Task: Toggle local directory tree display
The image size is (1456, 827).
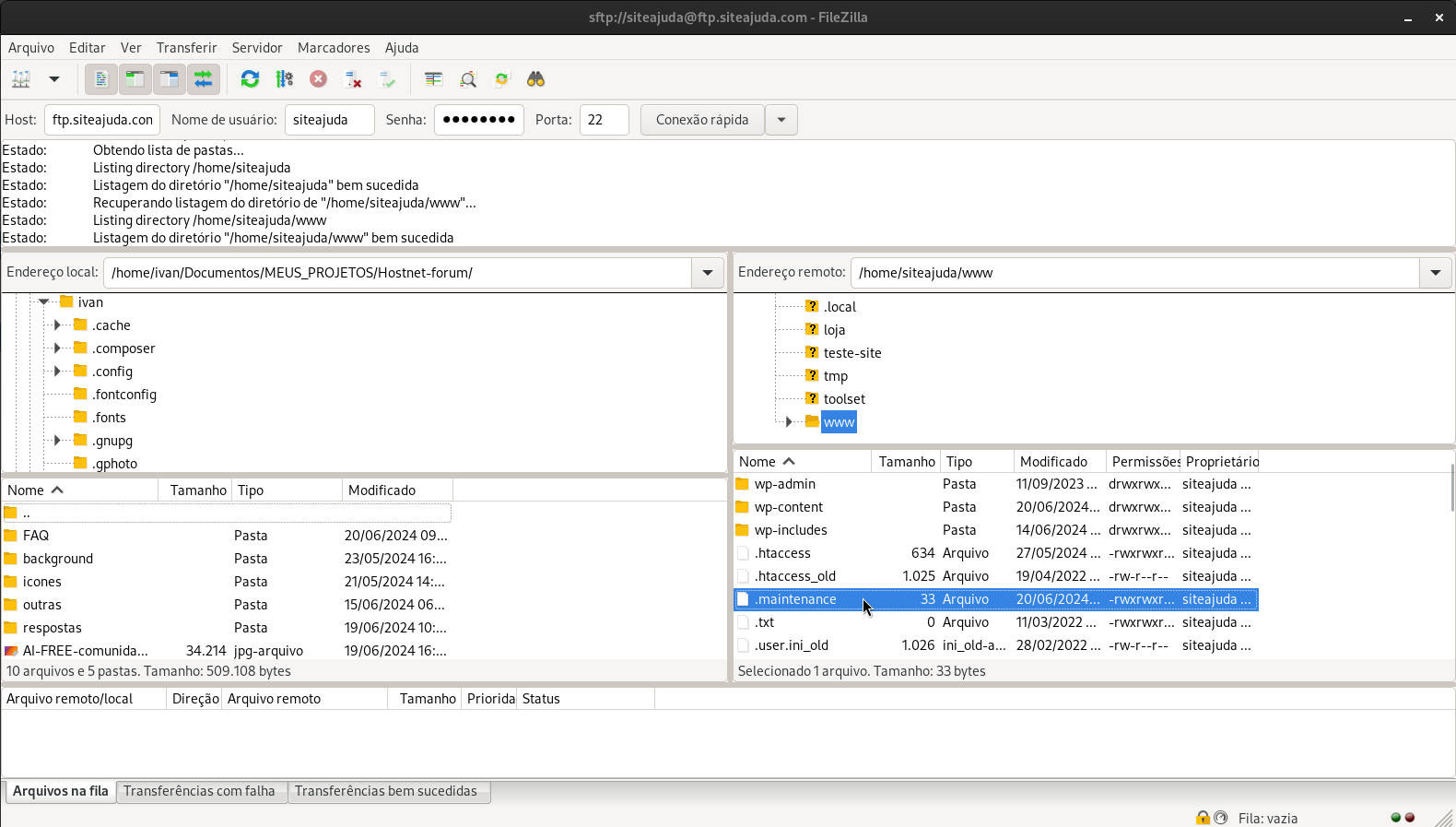Action: [135, 79]
